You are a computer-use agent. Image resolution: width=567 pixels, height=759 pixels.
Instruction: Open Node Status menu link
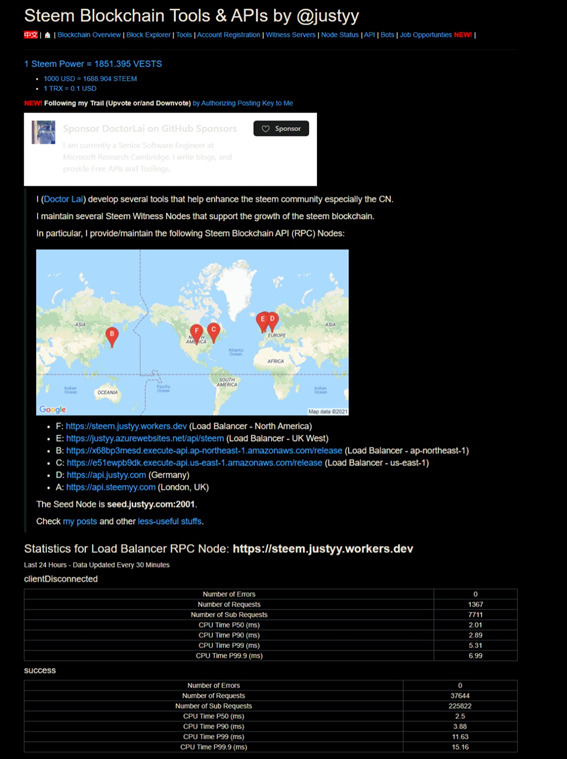tap(340, 35)
